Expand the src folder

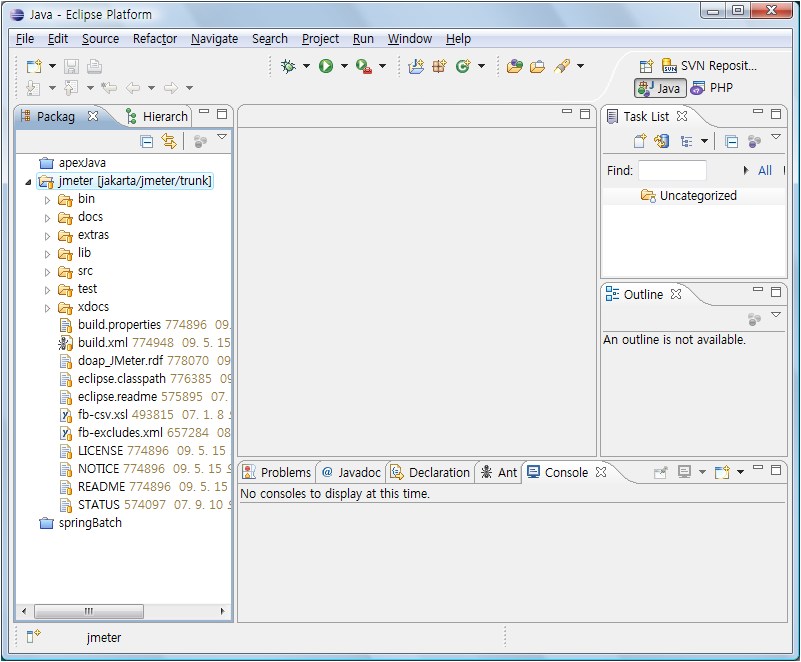coord(48,272)
